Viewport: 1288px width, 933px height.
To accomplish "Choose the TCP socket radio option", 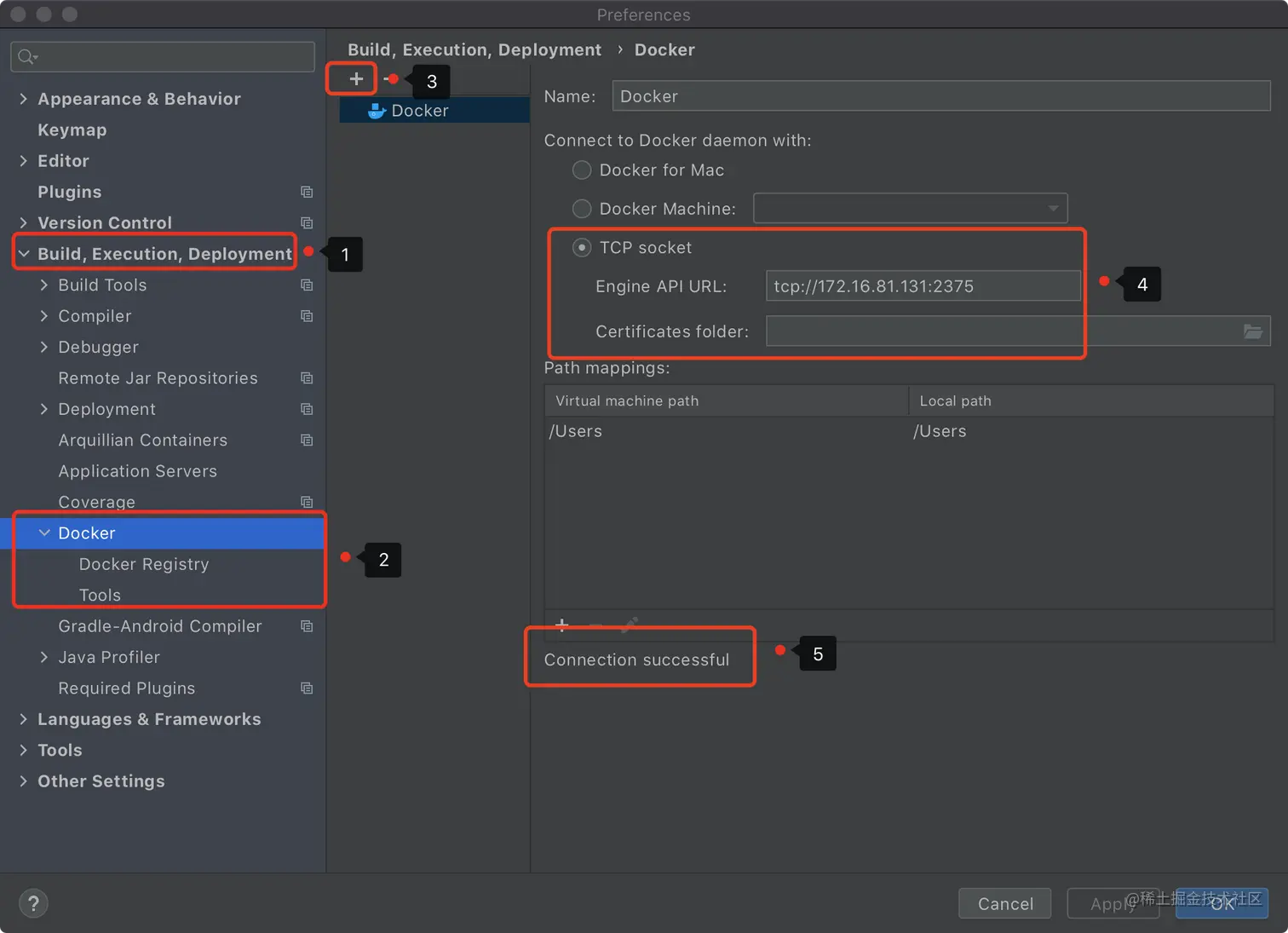I will click(582, 248).
